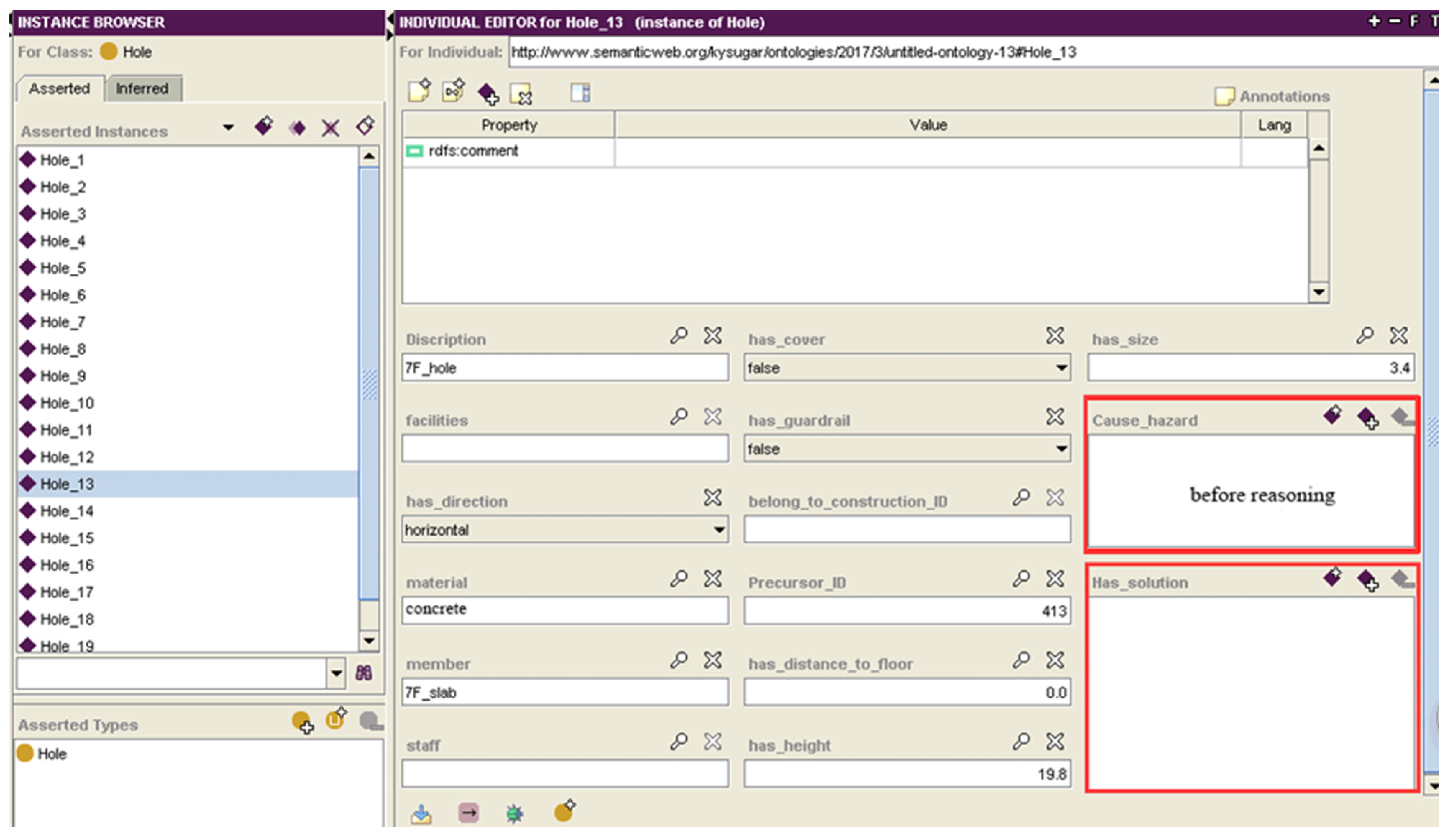The width and height of the screenshot is (1449, 840).
Task: Click create resource icon for Has_solution
Action: click(1332, 577)
